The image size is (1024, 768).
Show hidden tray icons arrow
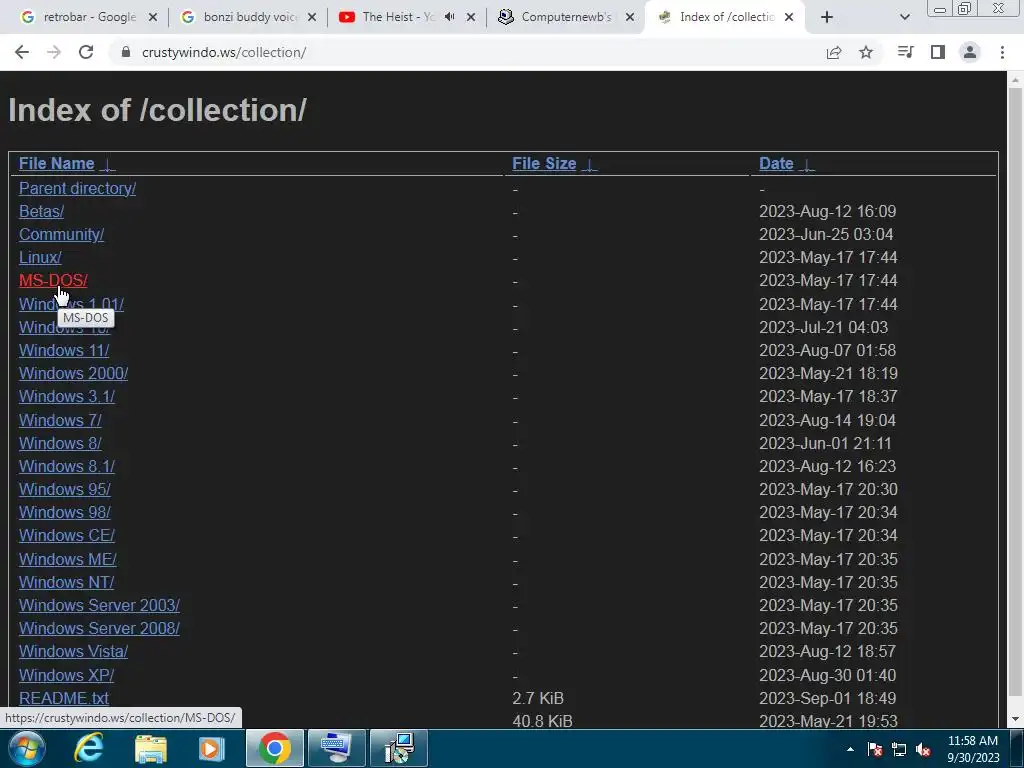850,750
